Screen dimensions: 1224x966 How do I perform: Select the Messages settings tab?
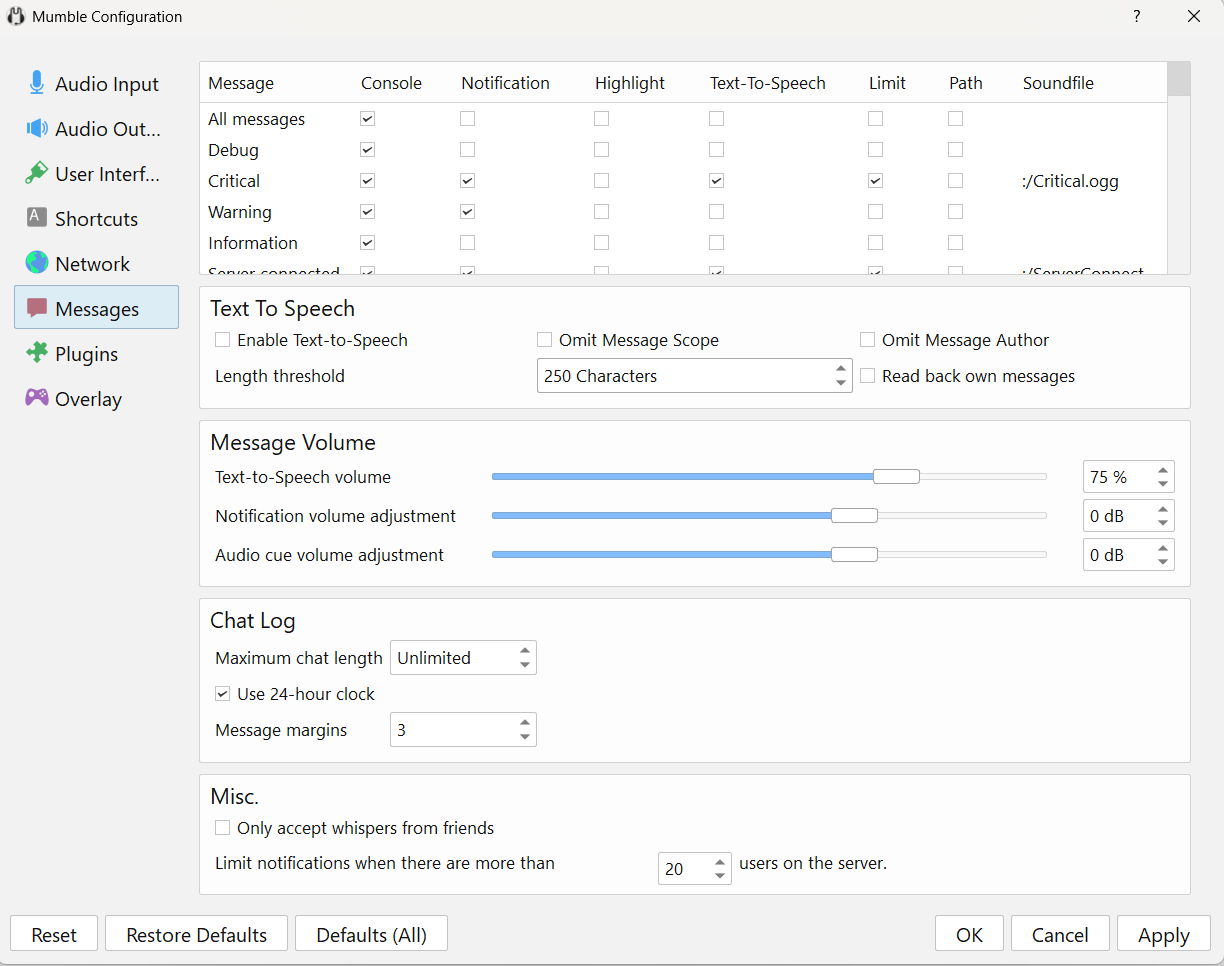pyautogui.click(x=96, y=308)
